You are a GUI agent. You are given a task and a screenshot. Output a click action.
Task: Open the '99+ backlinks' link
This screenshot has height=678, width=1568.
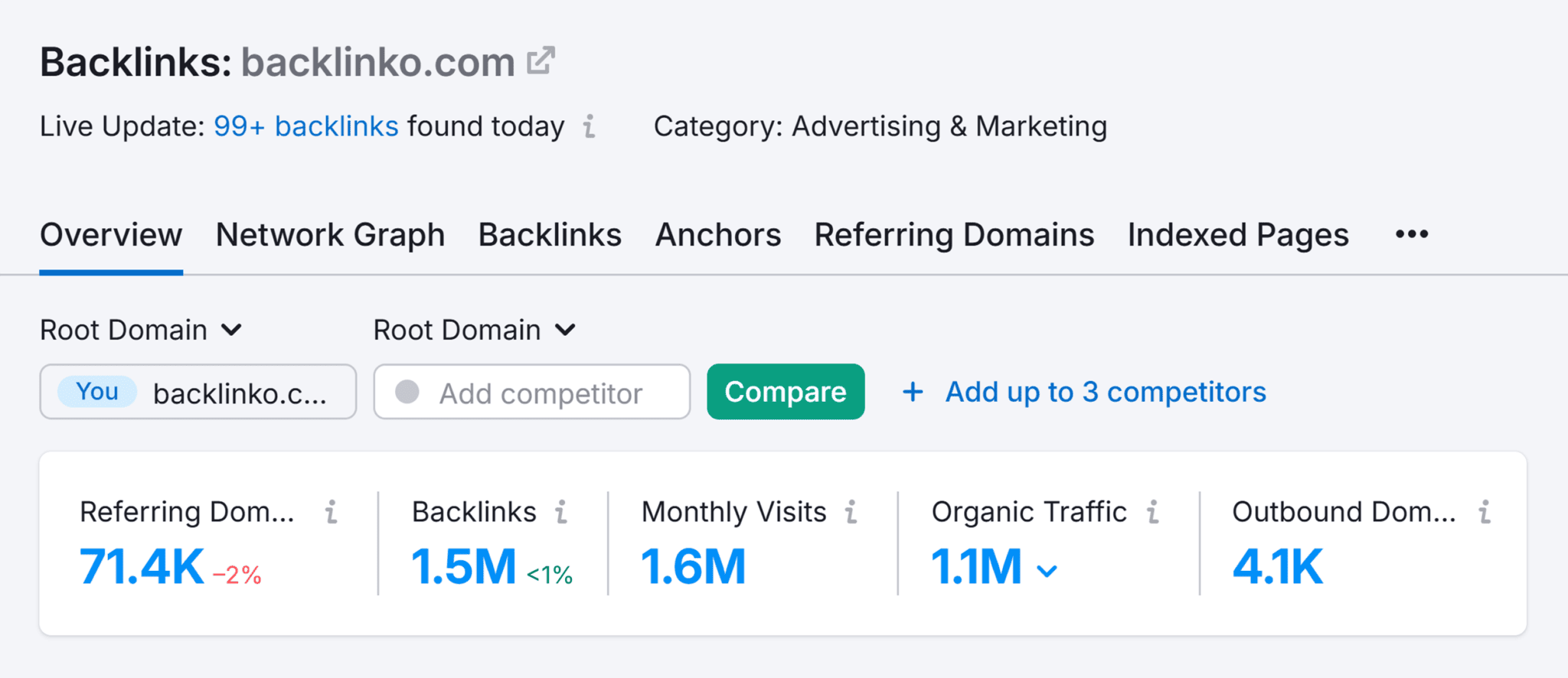click(x=305, y=126)
